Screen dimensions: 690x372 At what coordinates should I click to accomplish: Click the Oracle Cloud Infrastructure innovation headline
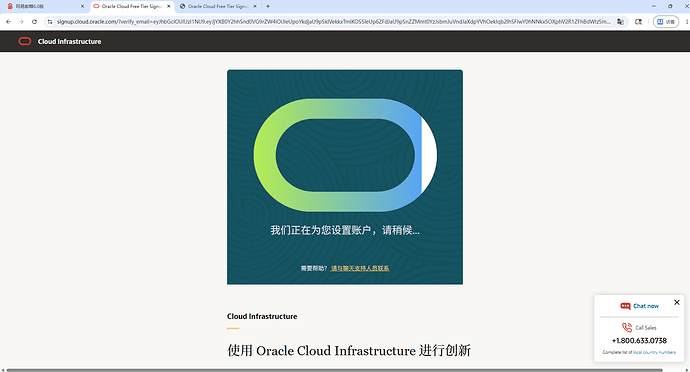coord(349,350)
